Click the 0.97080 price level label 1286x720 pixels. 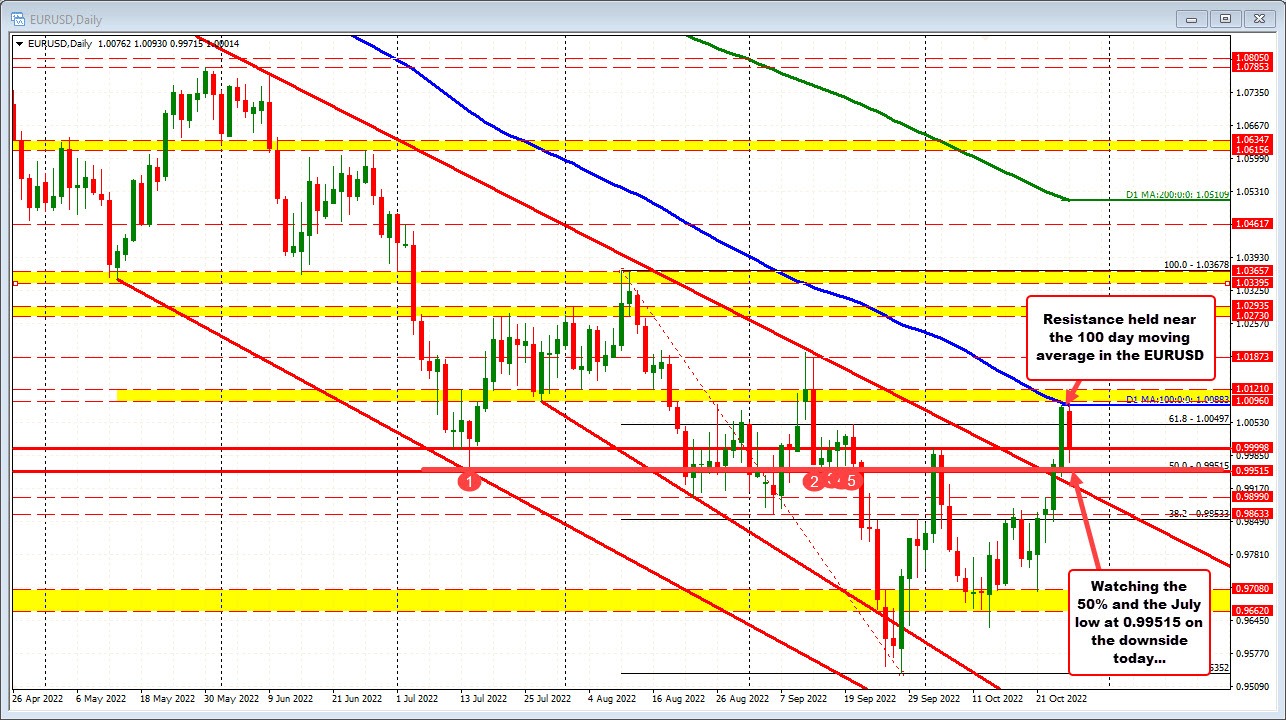click(x=1254, y=588)
